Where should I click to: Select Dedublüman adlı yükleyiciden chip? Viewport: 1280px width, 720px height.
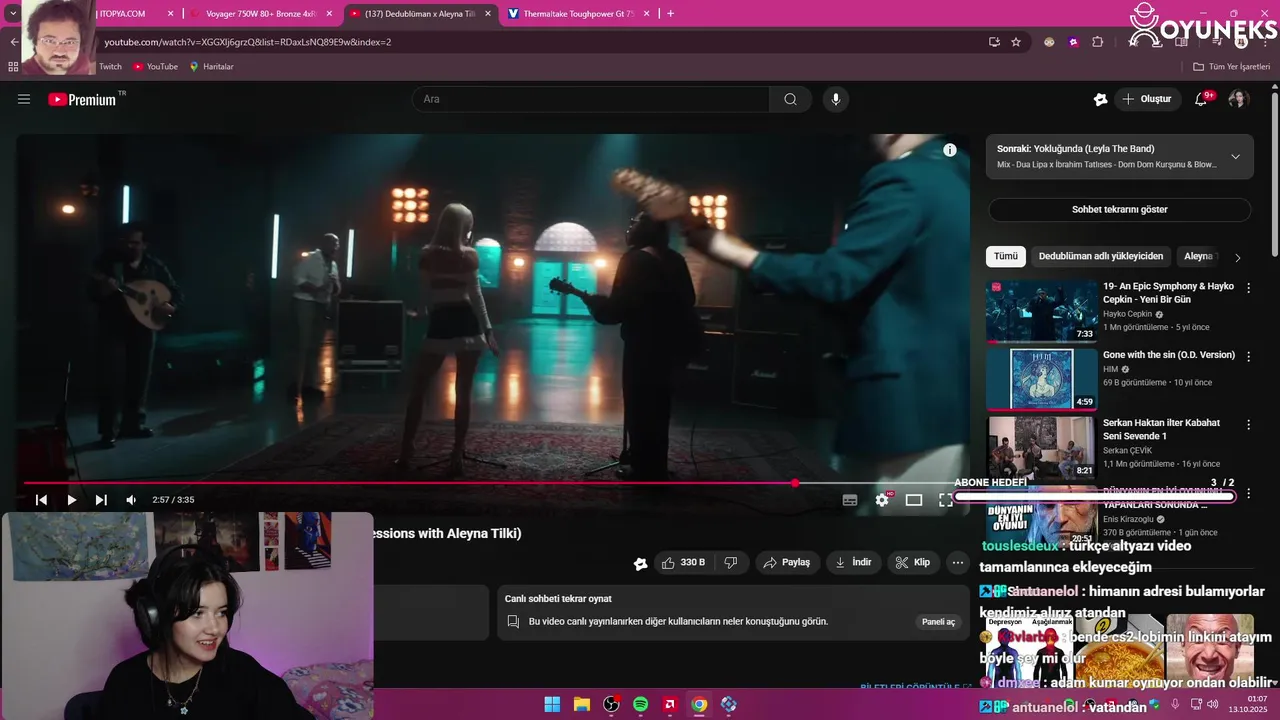tap(1101, 256)
